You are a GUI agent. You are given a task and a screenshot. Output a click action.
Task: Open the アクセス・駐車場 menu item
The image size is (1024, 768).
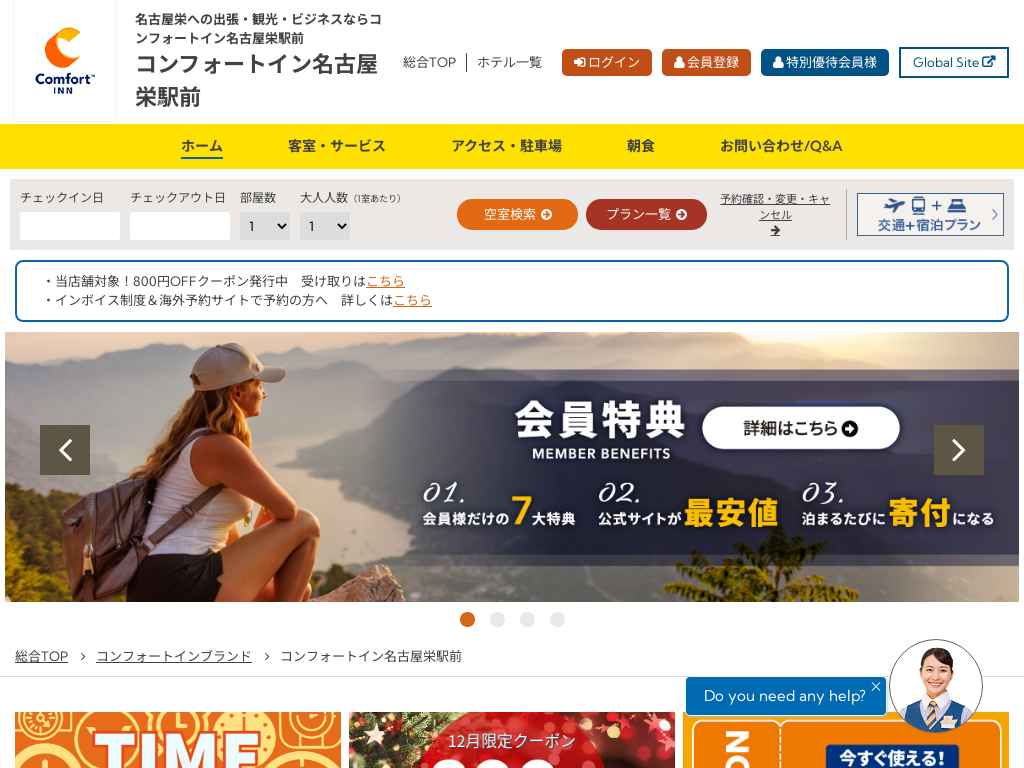click(507, 146)
